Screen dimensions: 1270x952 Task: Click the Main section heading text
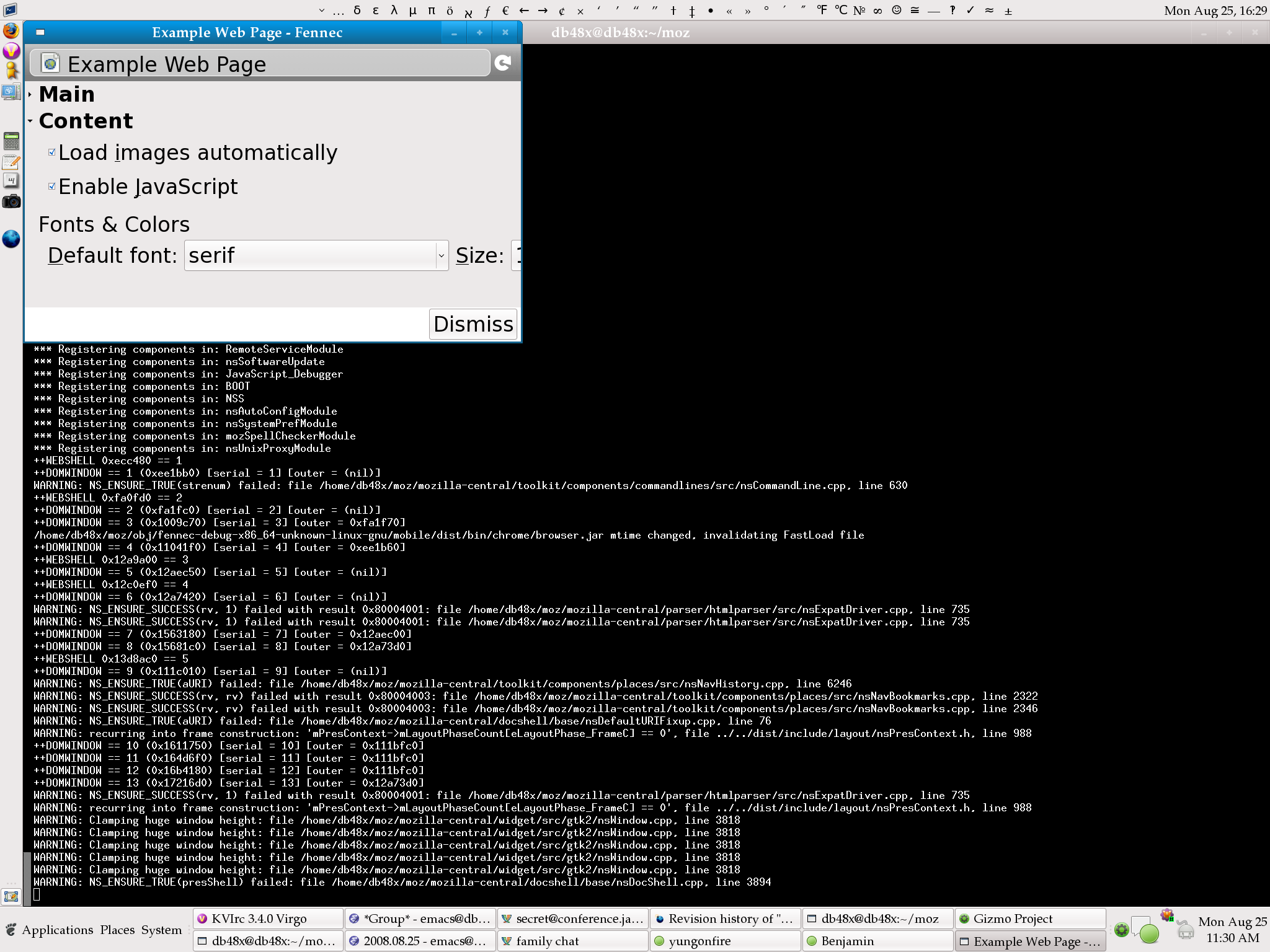click(67, 94)
